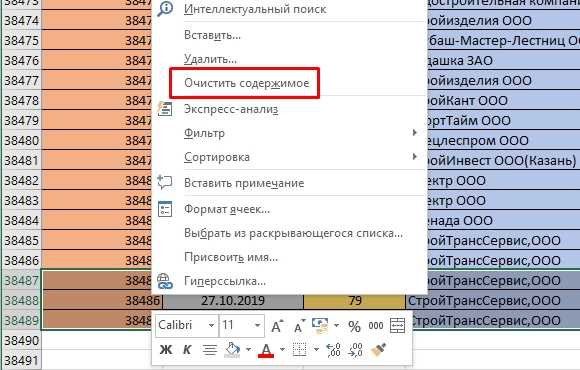Click the comment icon for Вставить примечание
Viewport: 580px width, 370px height.
165,182
